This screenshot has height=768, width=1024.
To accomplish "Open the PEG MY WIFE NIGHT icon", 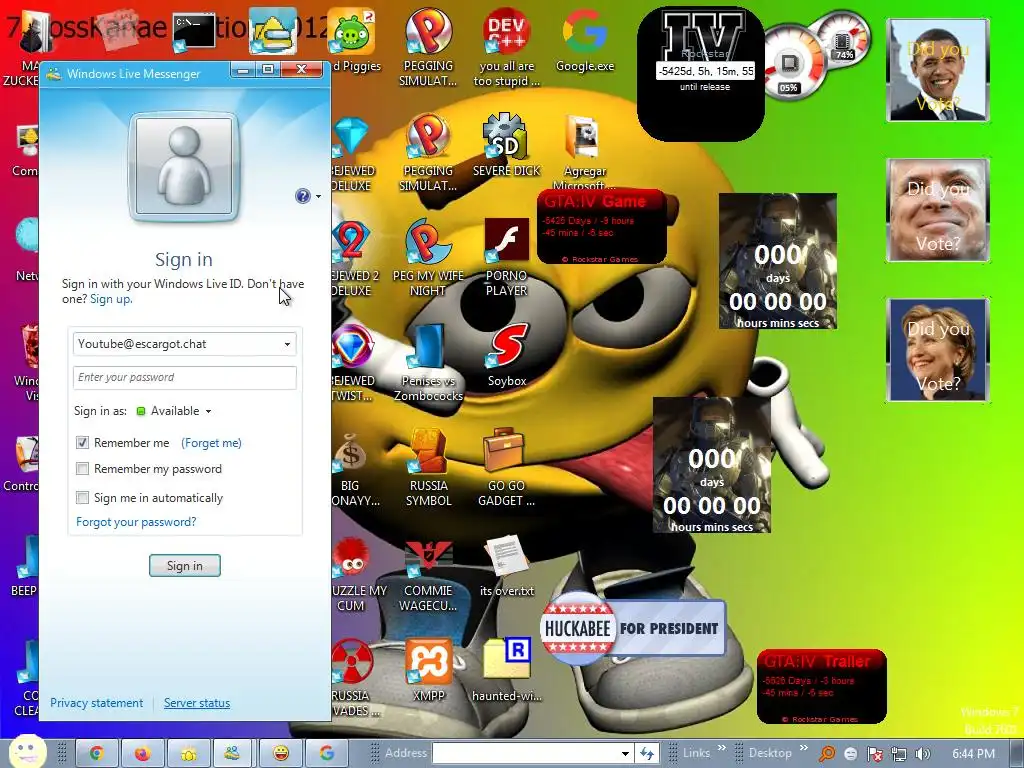I will click(x=428, y=257).
